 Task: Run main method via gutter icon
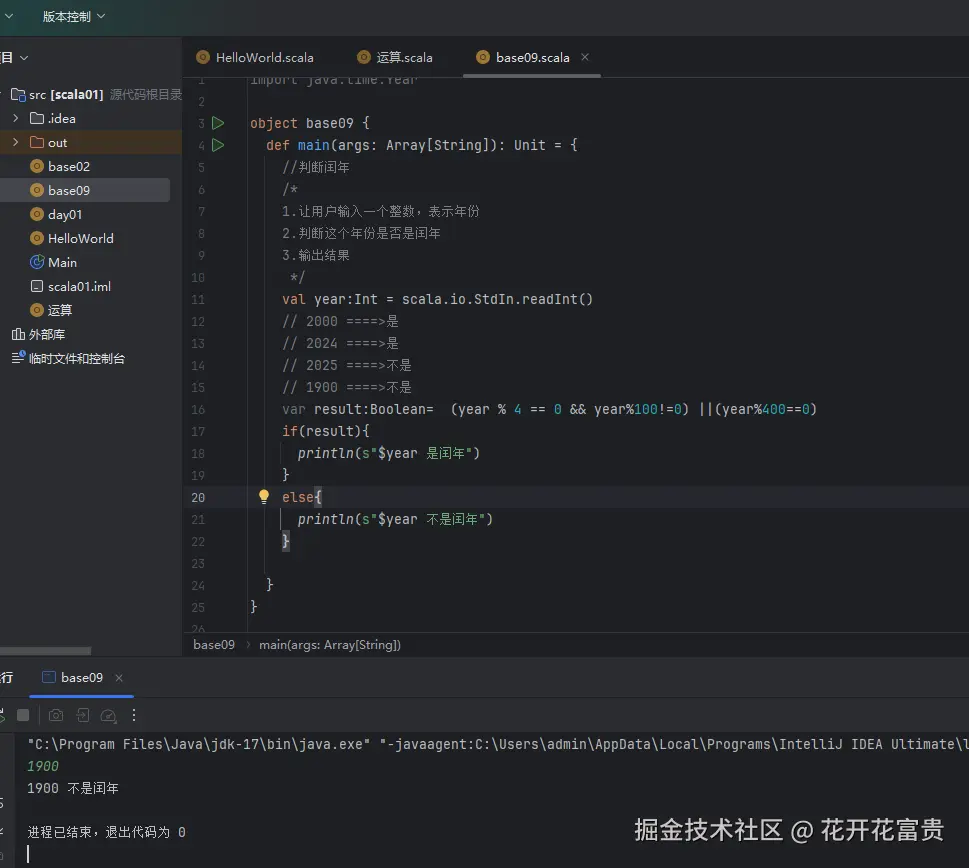(218, 145)
